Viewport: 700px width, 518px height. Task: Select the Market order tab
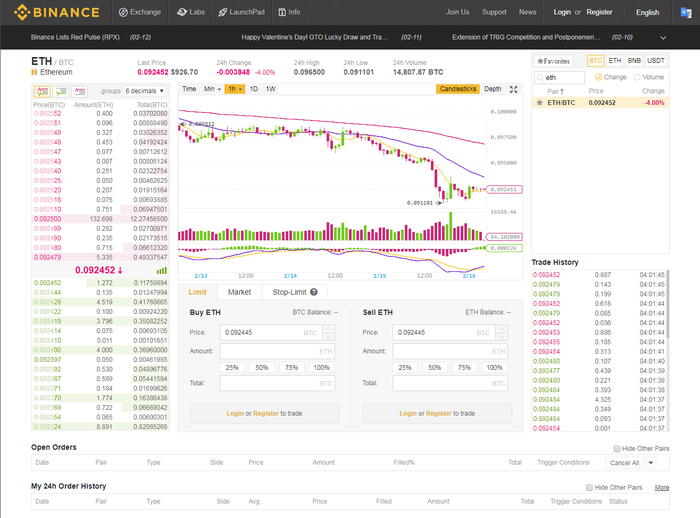click(x=239, y=292)
